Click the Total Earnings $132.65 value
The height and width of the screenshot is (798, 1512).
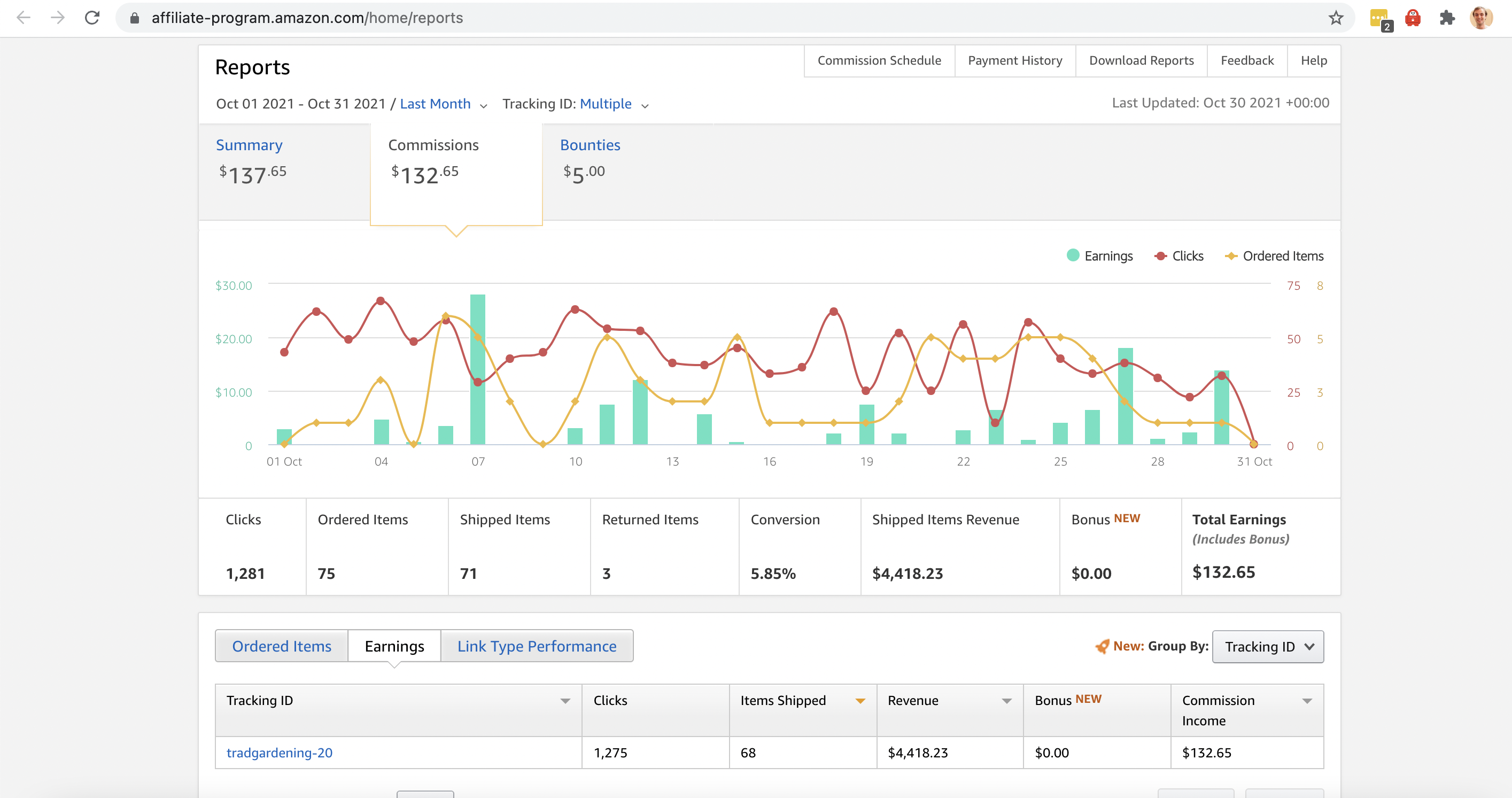[1223, 572]
